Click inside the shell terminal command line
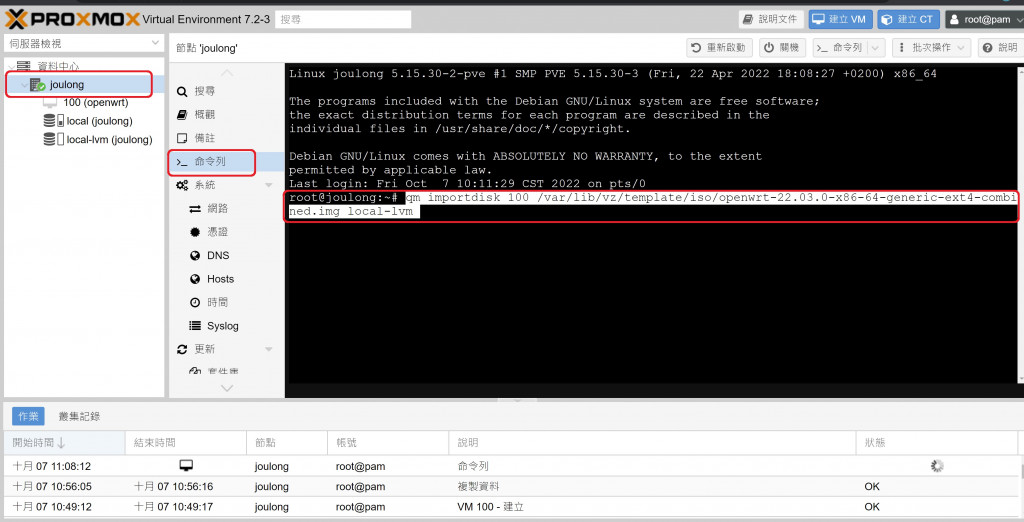This screenshot has width=1024, height=522. (652, 204)
